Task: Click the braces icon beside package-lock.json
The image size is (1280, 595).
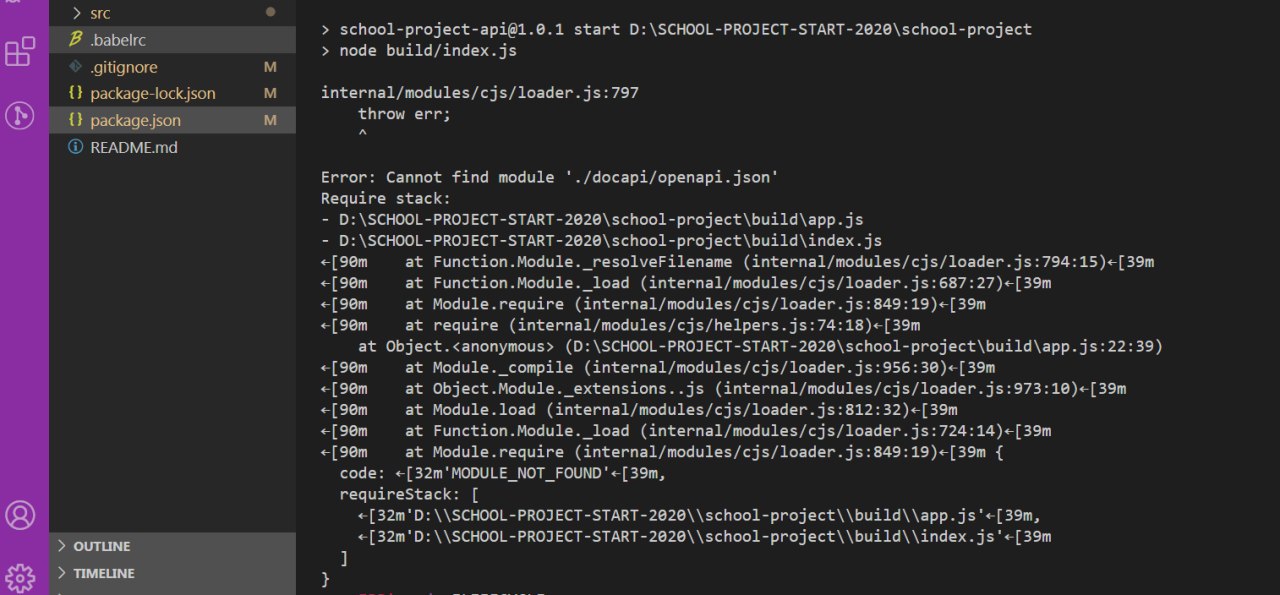Action: [75, 93]
